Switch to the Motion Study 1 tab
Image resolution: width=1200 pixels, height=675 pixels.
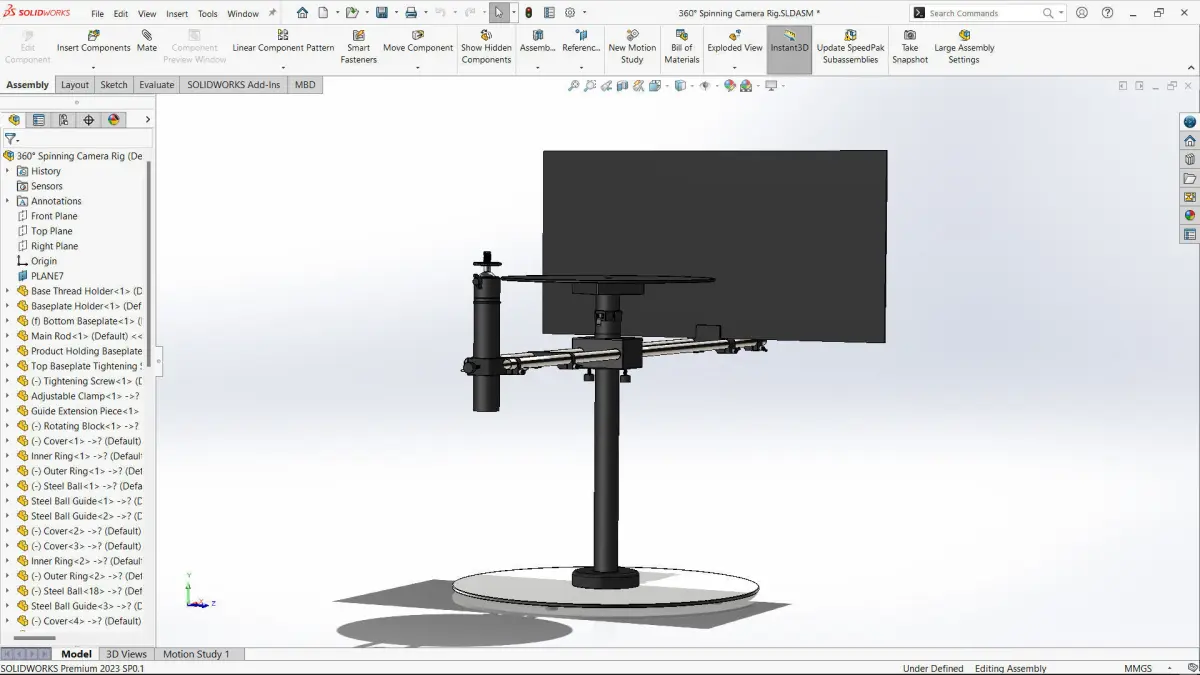[x=196, y=654]
